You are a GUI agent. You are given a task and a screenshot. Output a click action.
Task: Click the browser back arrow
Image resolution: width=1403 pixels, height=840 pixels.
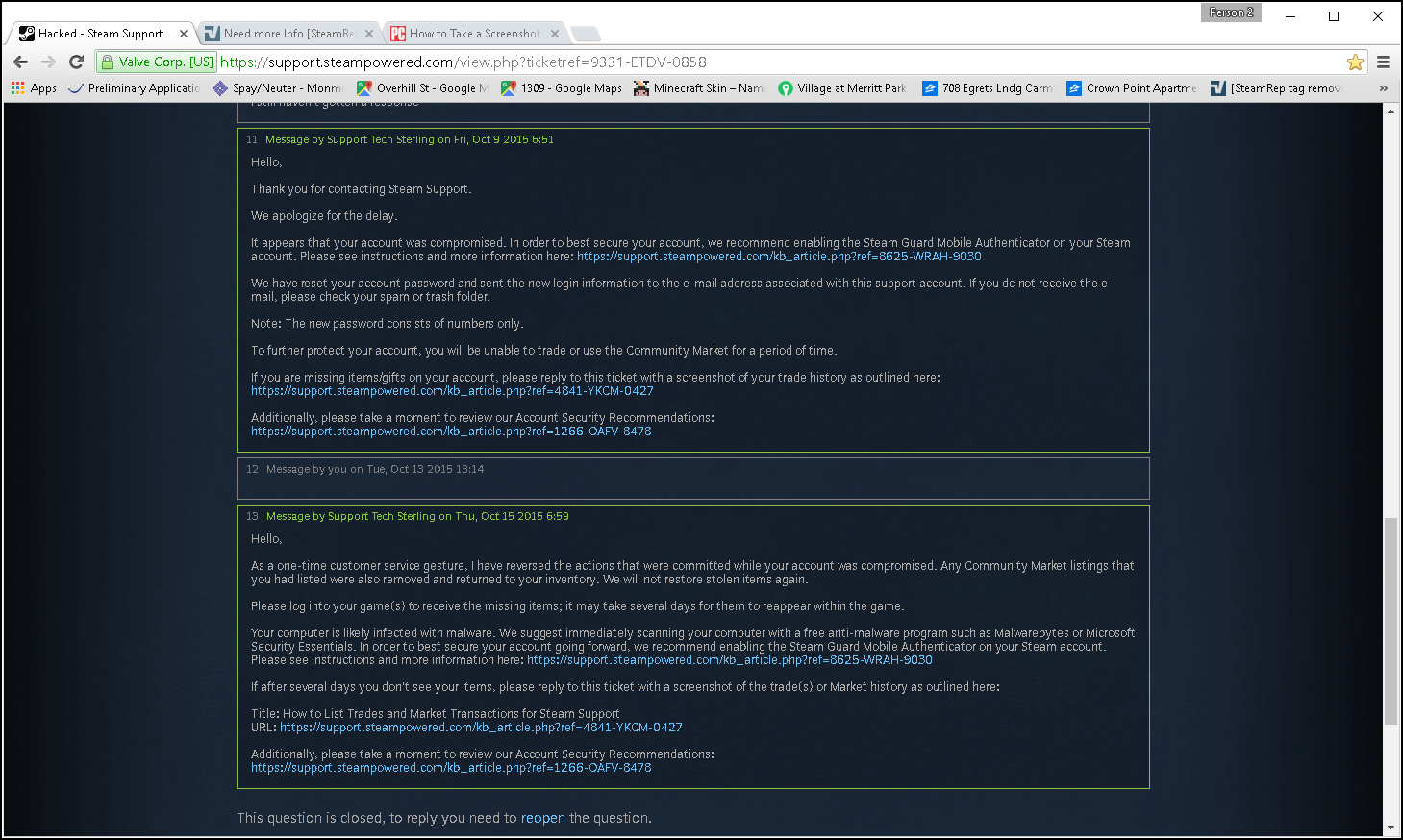tap(21, 62)
